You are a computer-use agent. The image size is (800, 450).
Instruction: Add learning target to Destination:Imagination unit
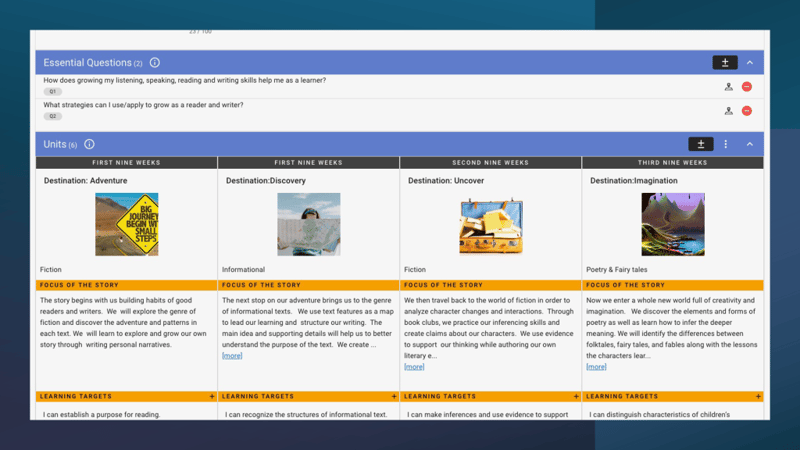(x=758, y=397)
